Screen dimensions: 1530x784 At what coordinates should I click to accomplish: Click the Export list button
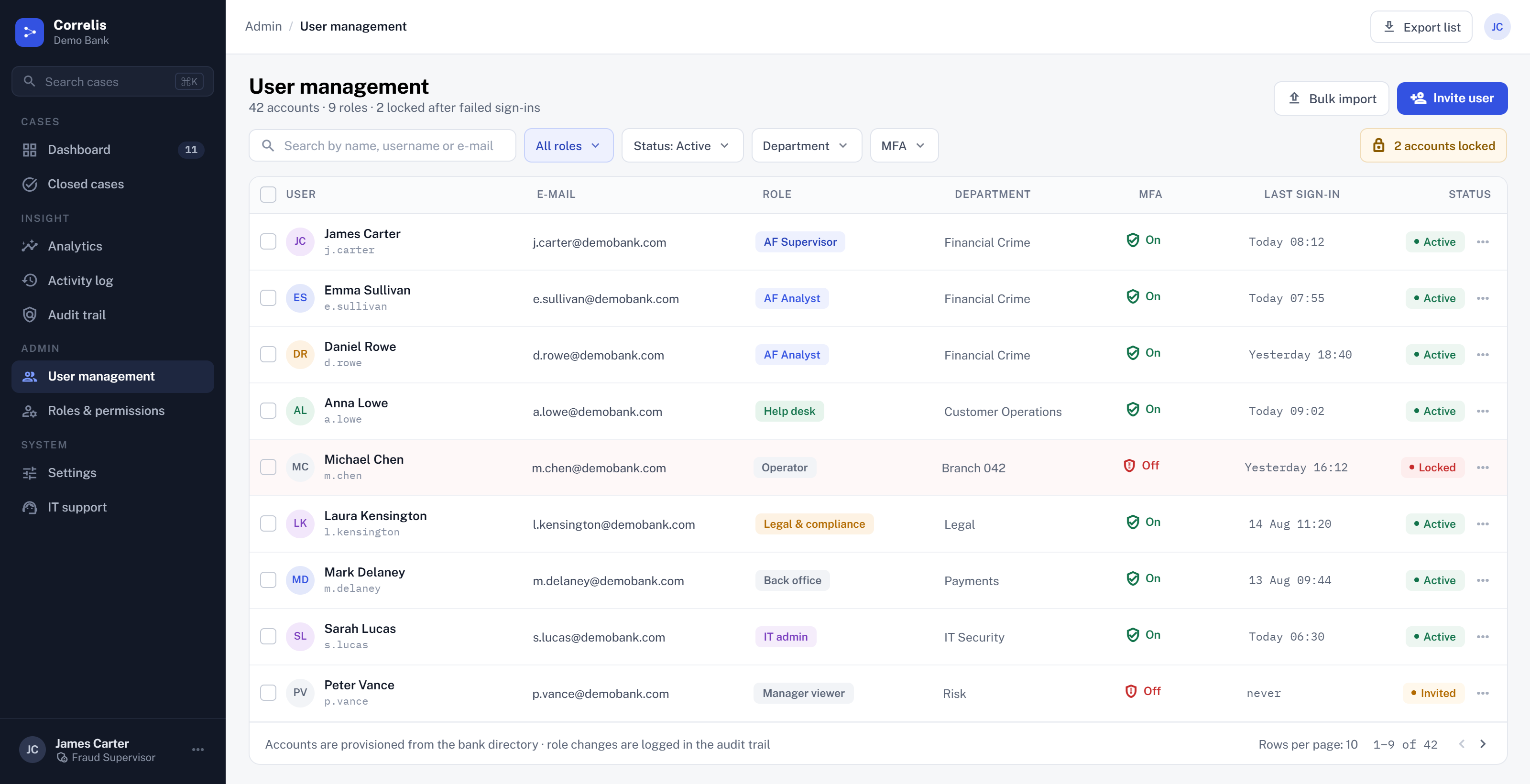[x=1421, y=27]
